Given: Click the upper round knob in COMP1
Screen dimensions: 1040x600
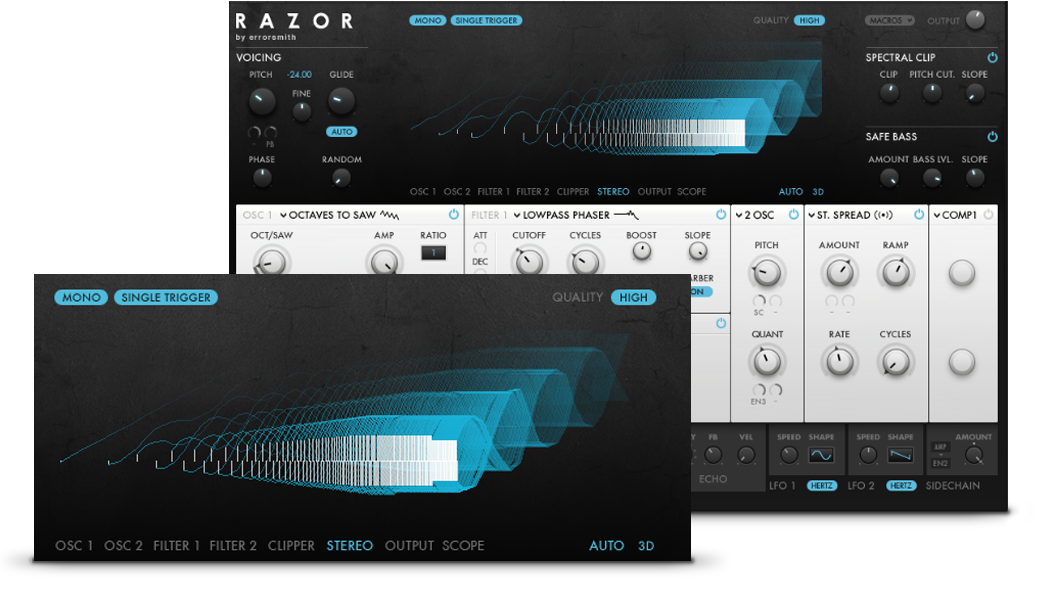Looking at the screenshot, I should [x=962, y=272].
